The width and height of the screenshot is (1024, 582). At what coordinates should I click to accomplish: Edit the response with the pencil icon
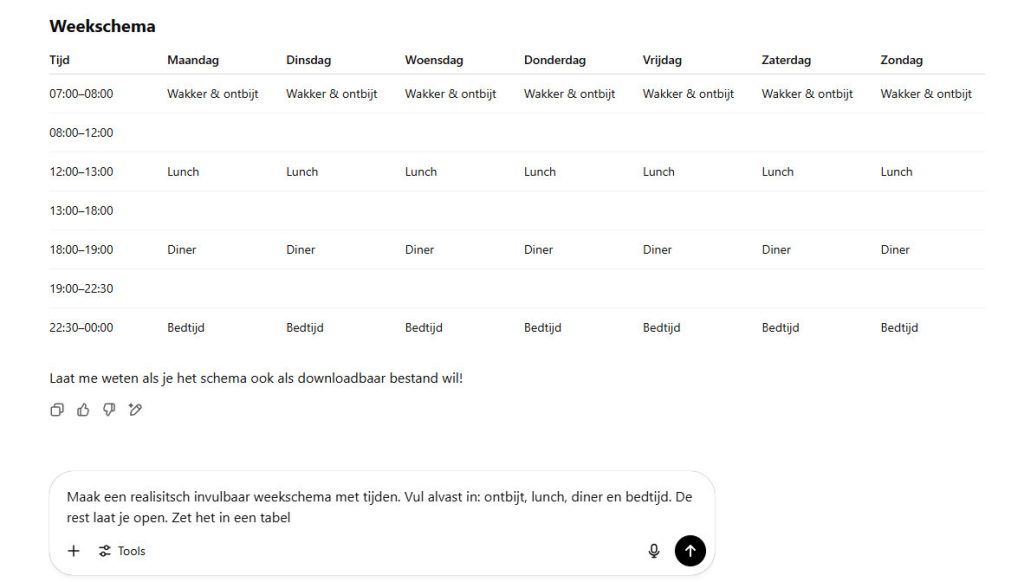[135, 409]
